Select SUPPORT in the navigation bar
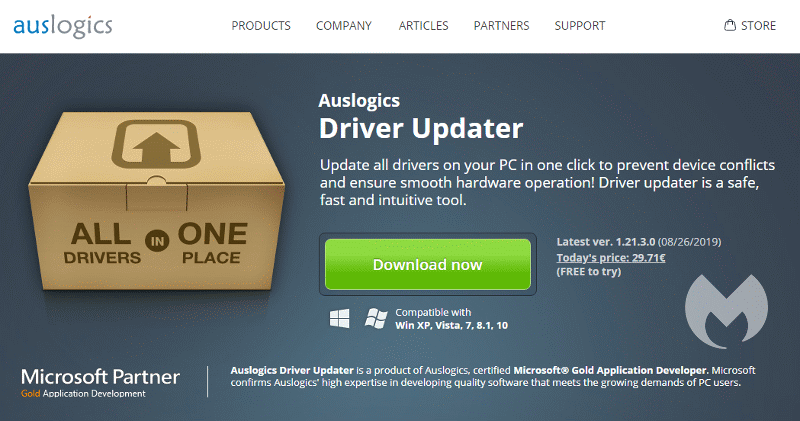The height and width of the screenshot is (421, 800). pos(580,26)
